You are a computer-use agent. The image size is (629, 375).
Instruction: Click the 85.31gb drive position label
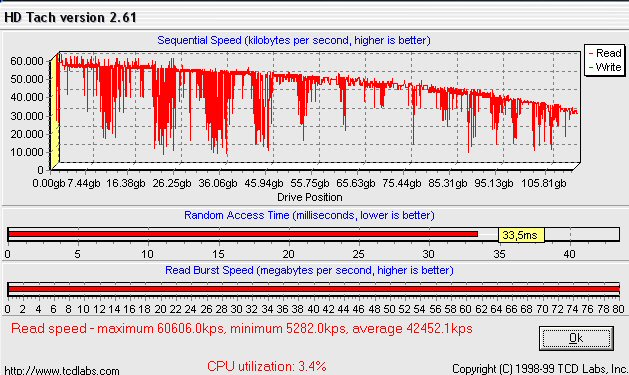pyautogui.click(x=448, y=183)
